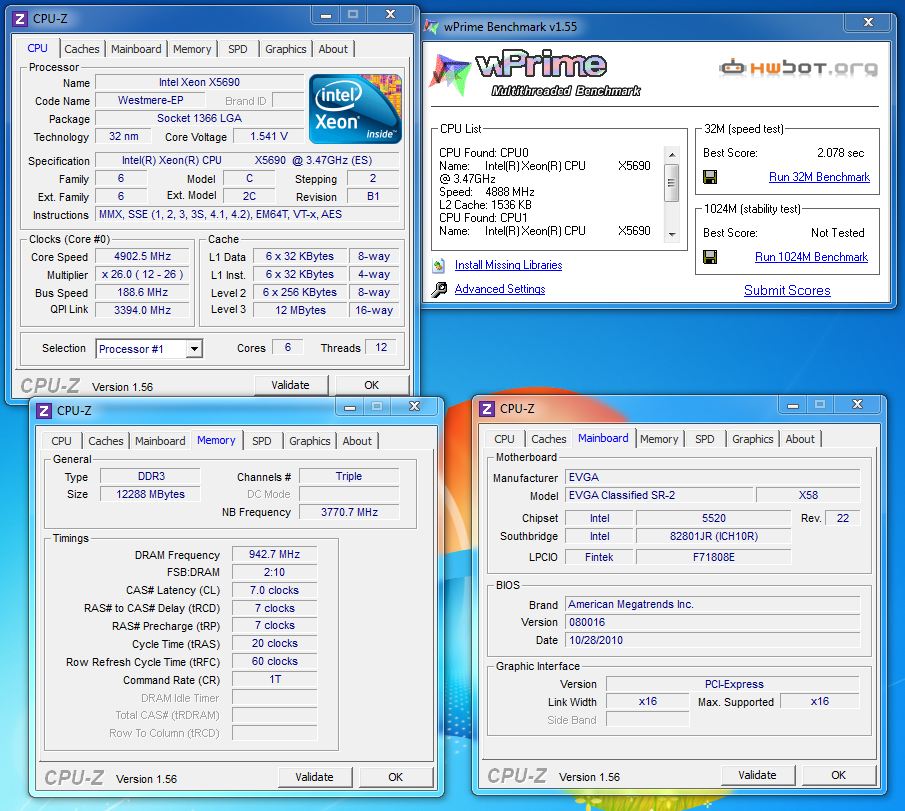Click the CPU-Z icon in Memory window title
This screenshot has height=811, width=905.
pyautogui.click(x=44, y=410)
